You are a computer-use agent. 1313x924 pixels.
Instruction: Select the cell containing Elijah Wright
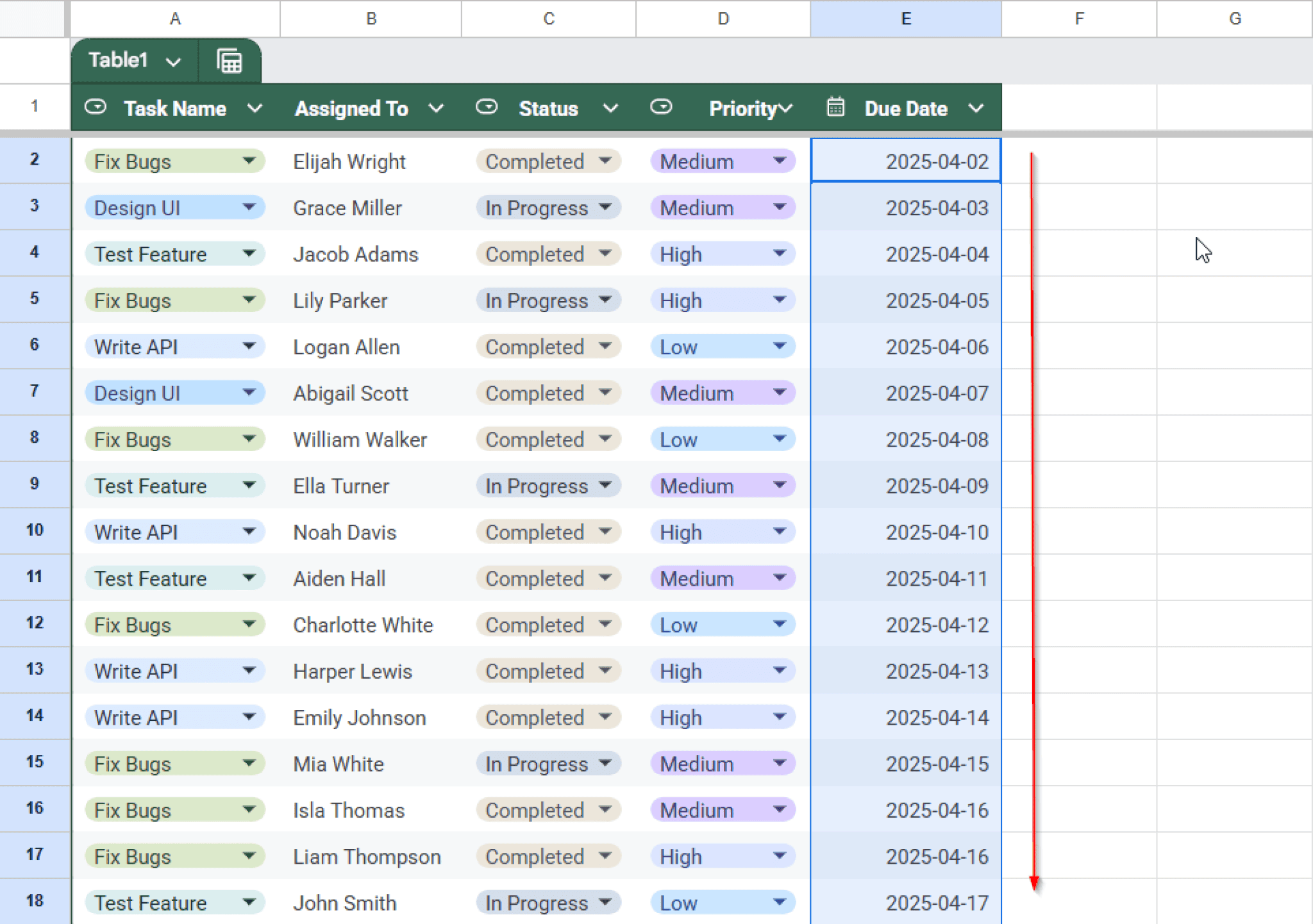372,161
